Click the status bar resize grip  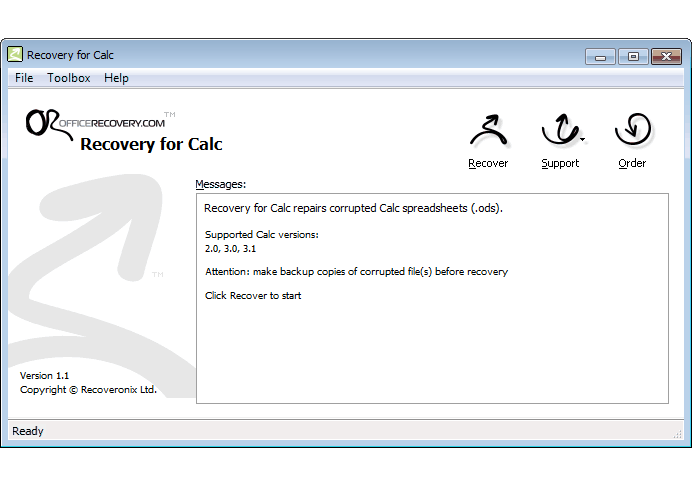point(678,434)
